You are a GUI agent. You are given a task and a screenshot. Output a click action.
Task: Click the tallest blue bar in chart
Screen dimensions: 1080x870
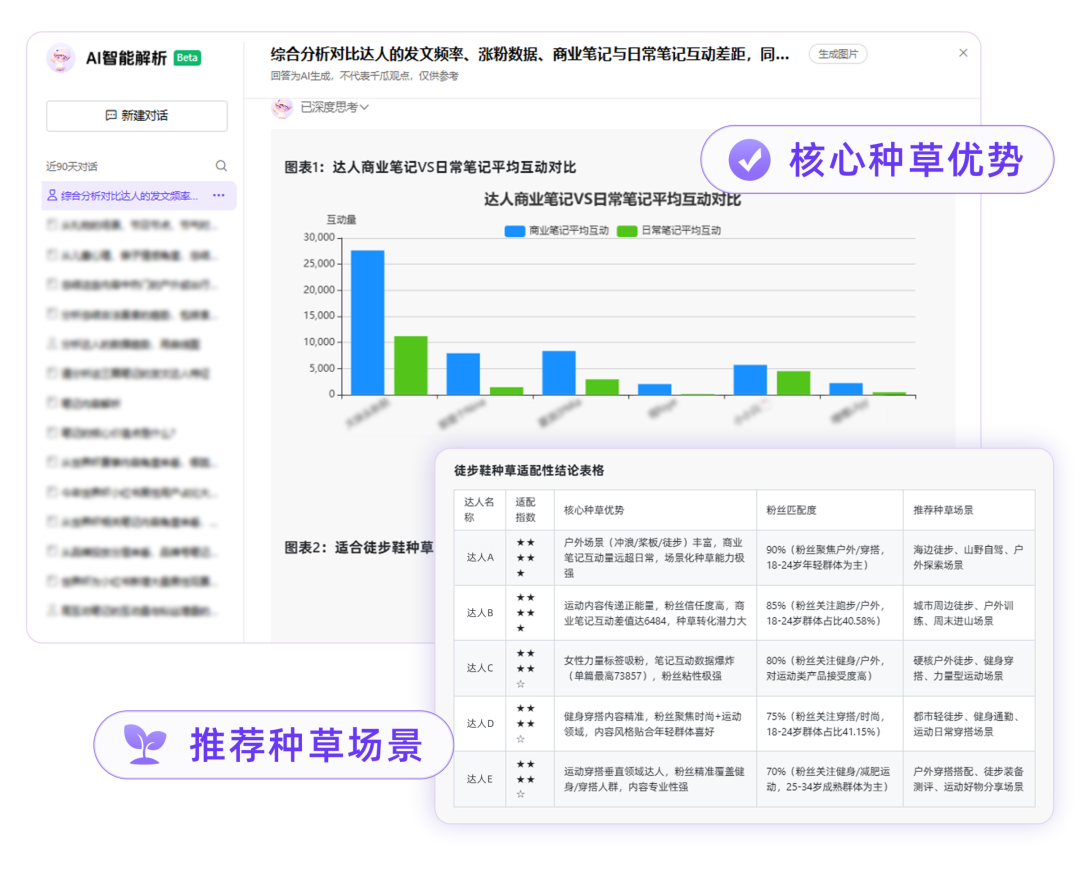(368, 322)
